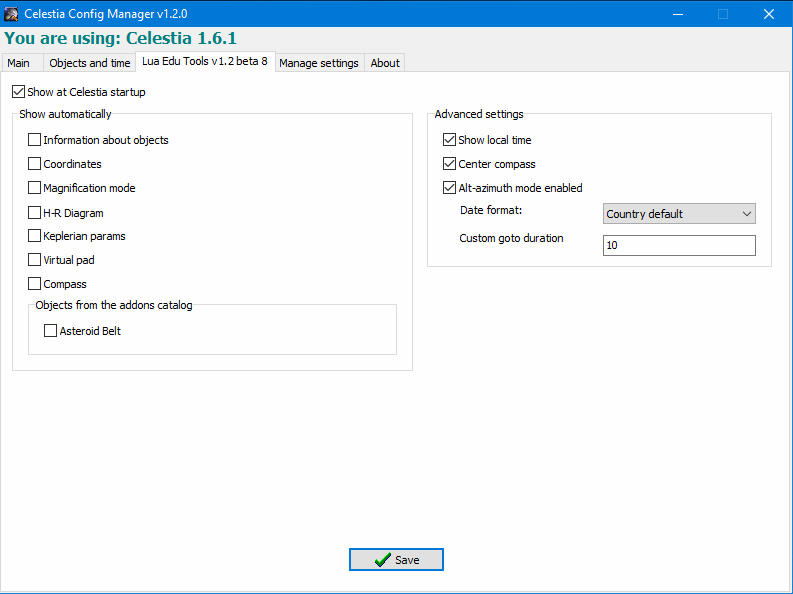Click the 'Advanced settings' group label

tap(479, 114)
